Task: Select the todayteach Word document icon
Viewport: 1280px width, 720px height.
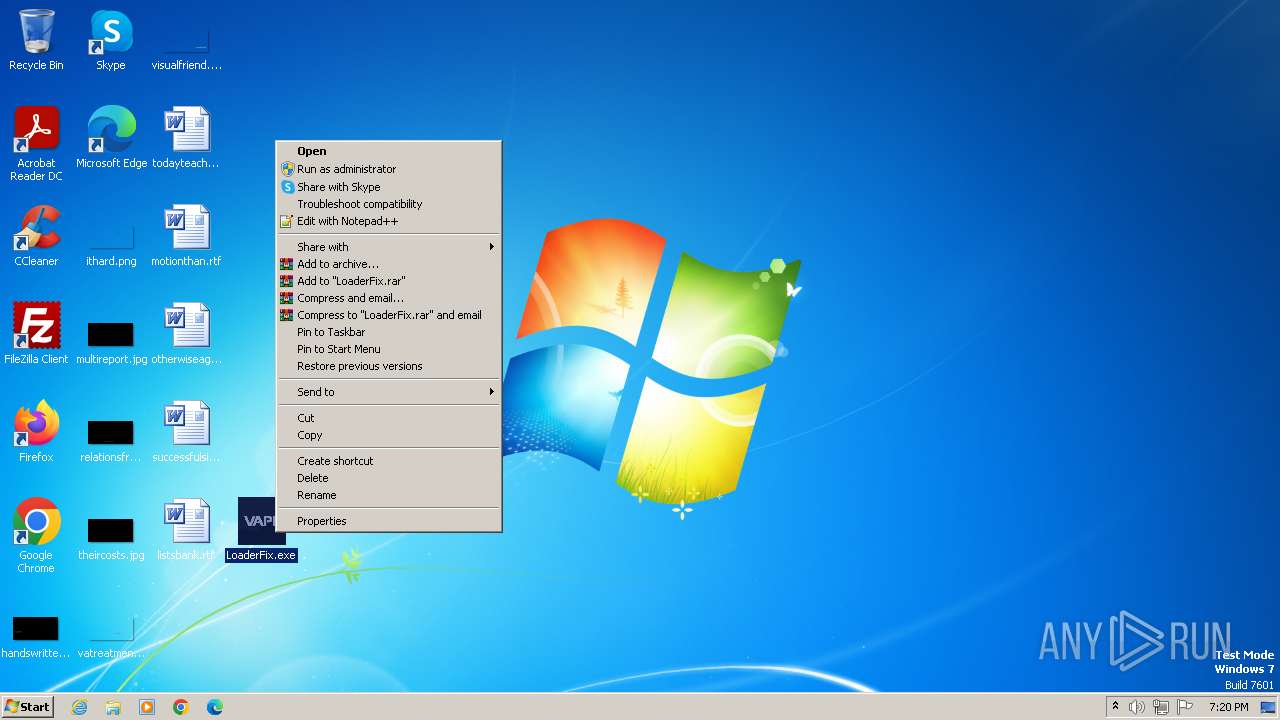Action: tap(186, 138)
